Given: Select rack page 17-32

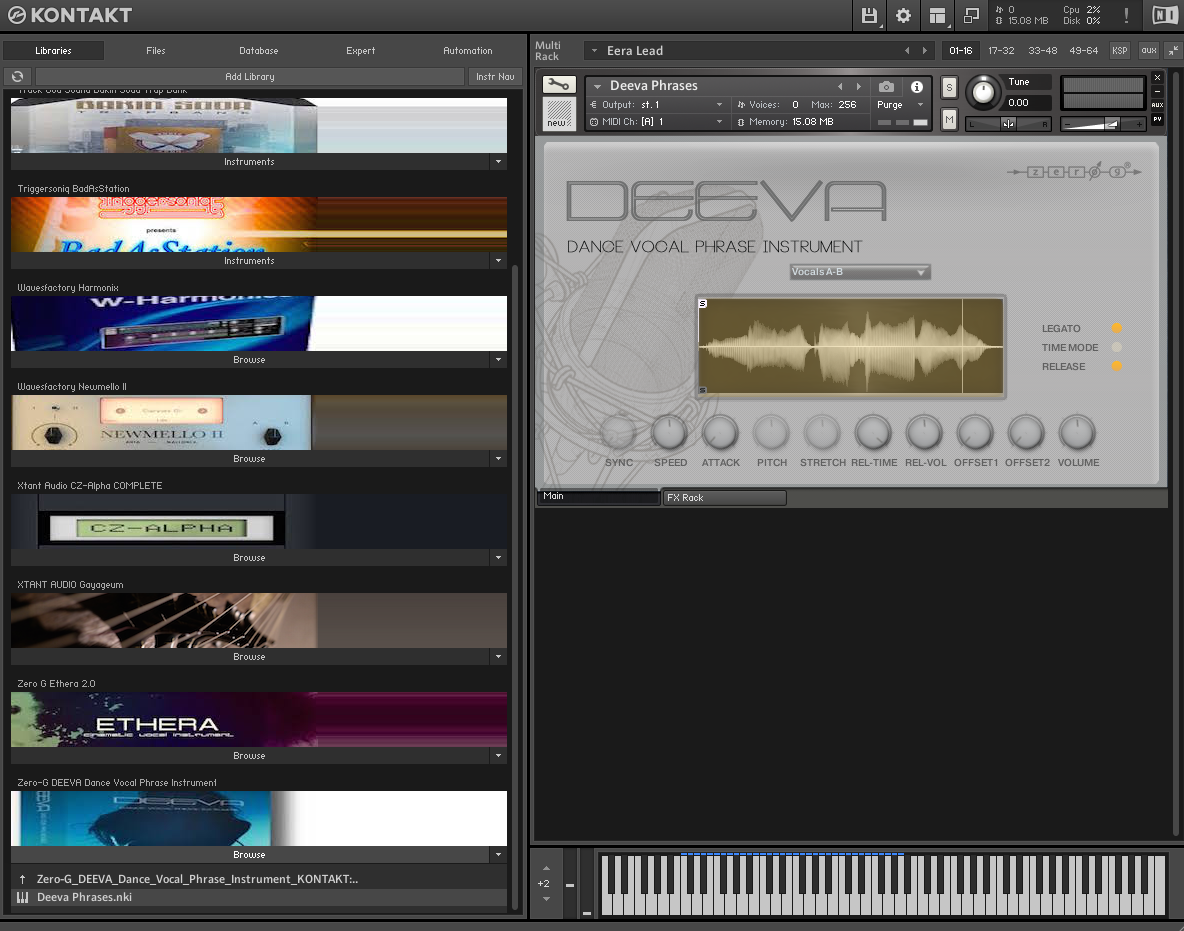Looking at the screenshot, I should [1001, 51].
